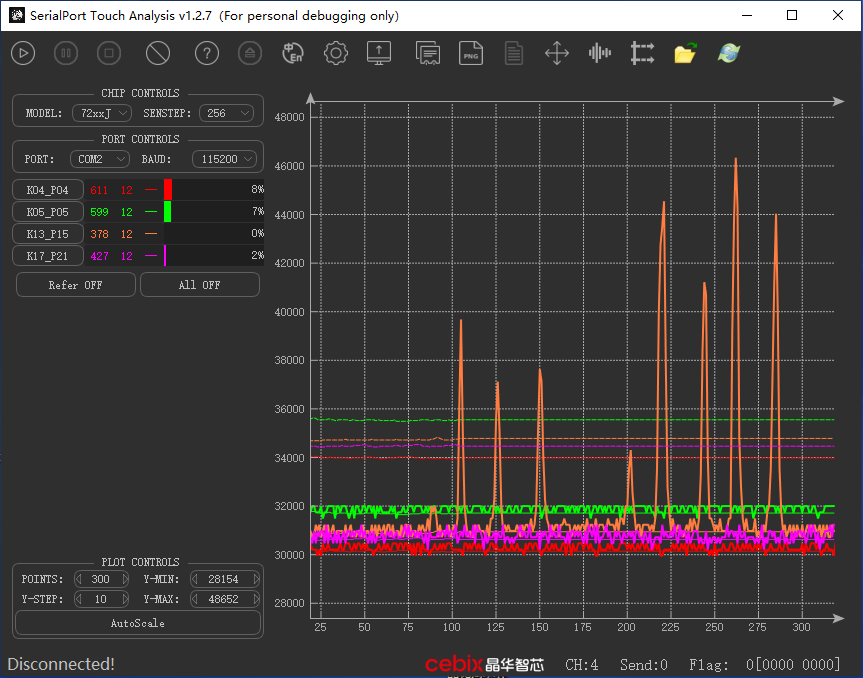Increase Y-MAX with its right arrow
This screenshot has width=863, height=678.
click(256, 599)
